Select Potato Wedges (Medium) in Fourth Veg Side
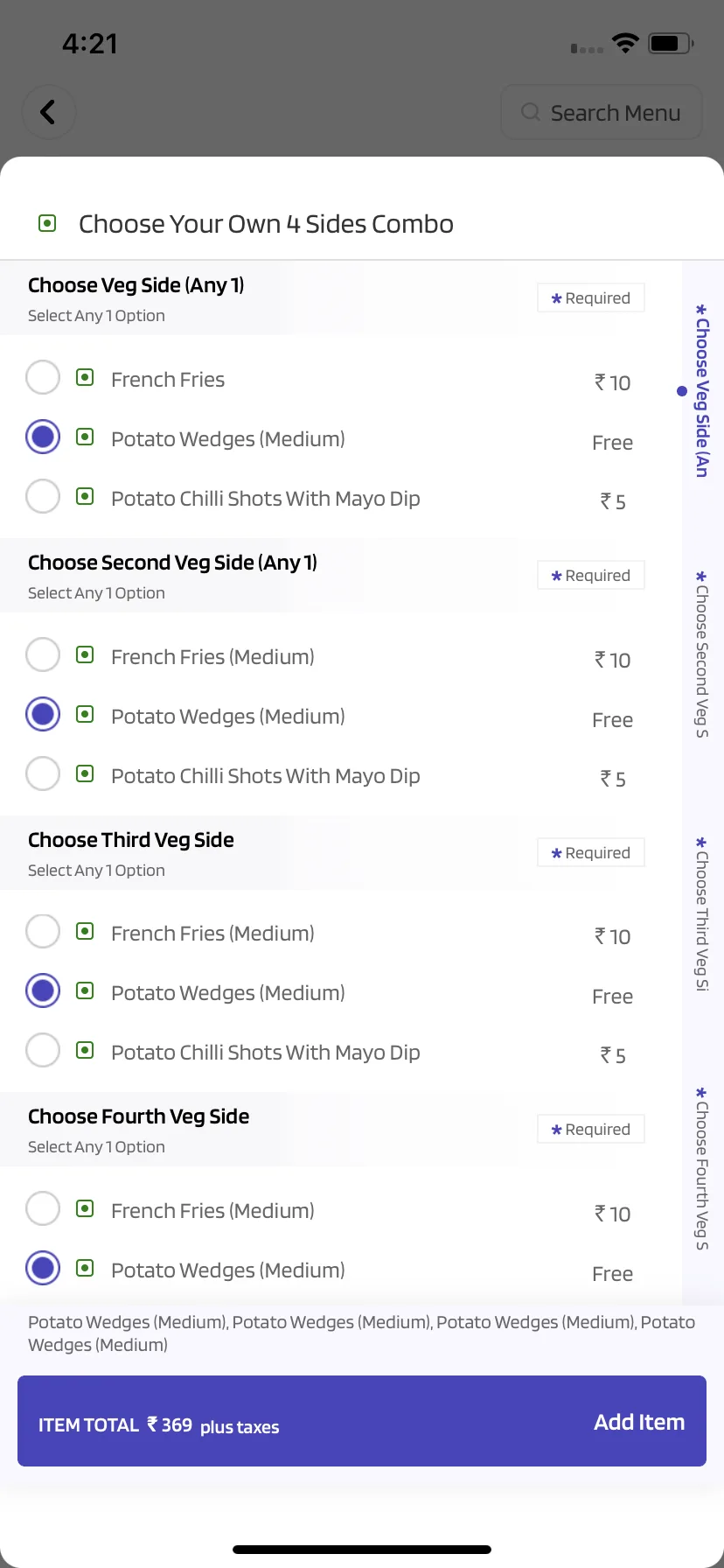 click(x=43, y=1268)
